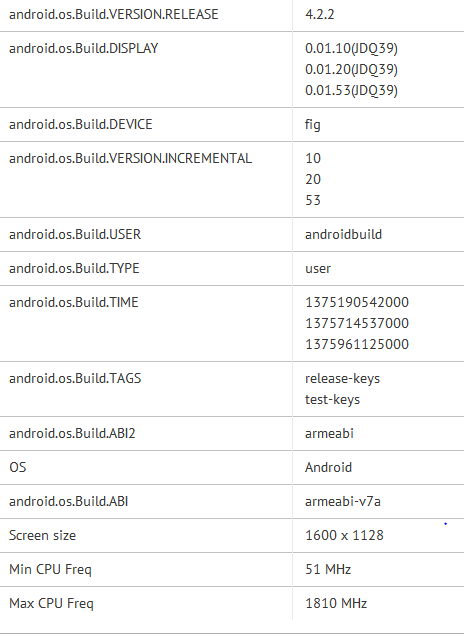Select the android.os.Build.VERSION.INCREMENTAL label
The height and width of the screenshot is (638, 464).
tap(130, 158)
